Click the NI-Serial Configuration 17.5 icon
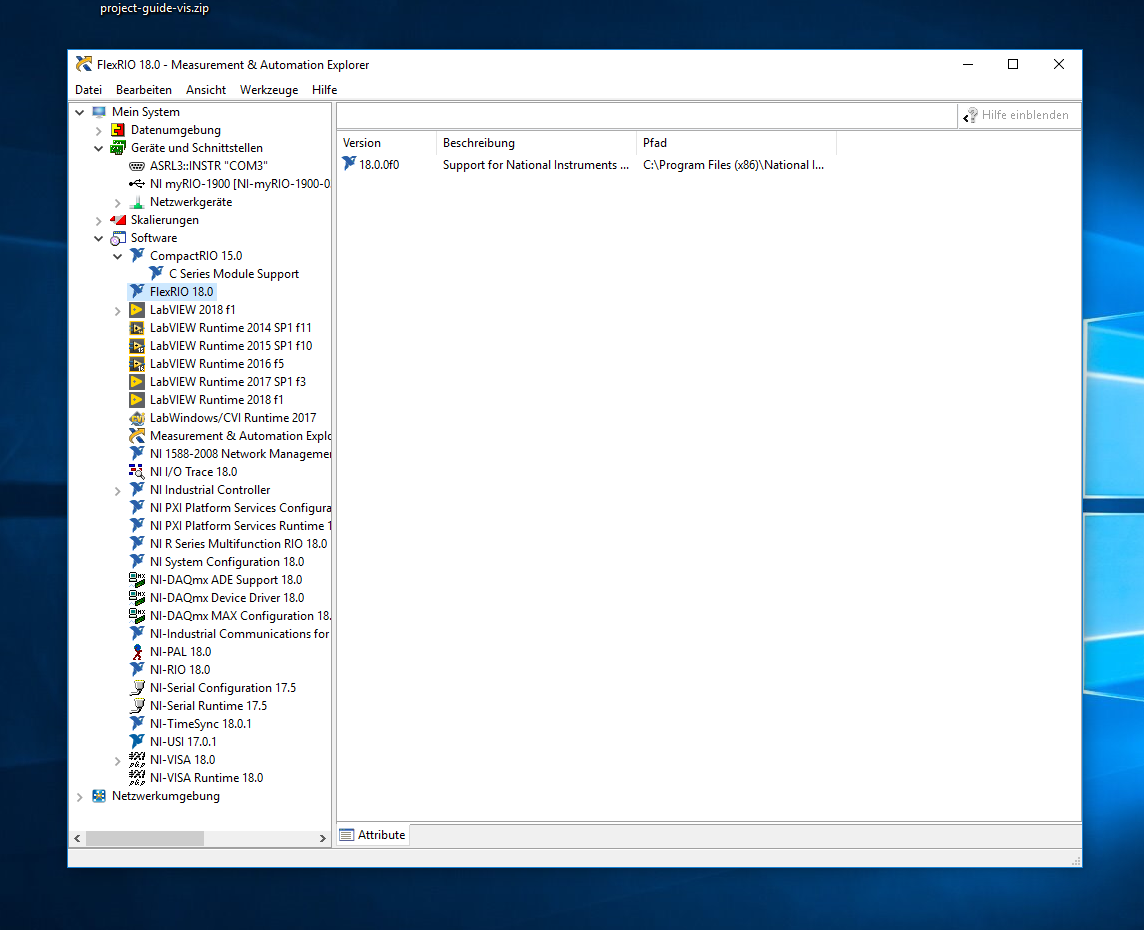1144x930 pixels. [136, 688]
